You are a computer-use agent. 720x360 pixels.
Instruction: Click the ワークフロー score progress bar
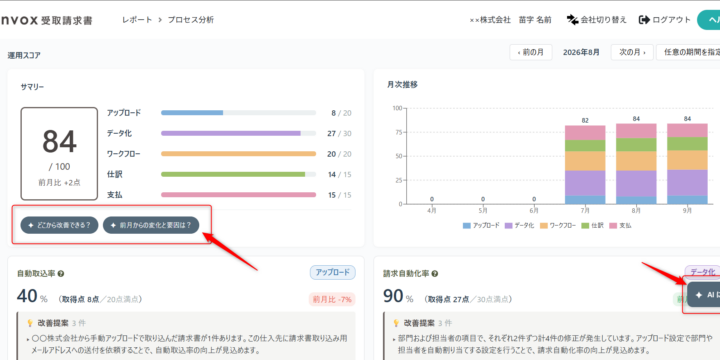click(x=238, y=154)
